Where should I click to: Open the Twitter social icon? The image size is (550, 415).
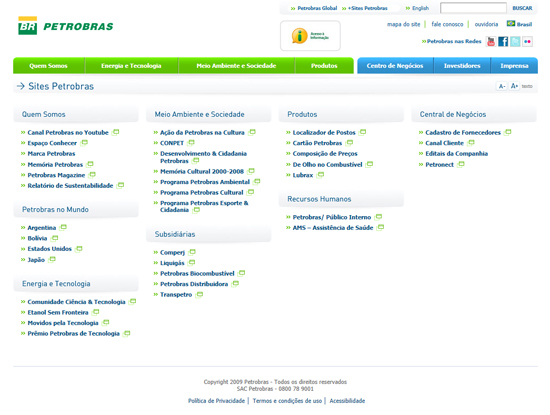click(515, 41)
